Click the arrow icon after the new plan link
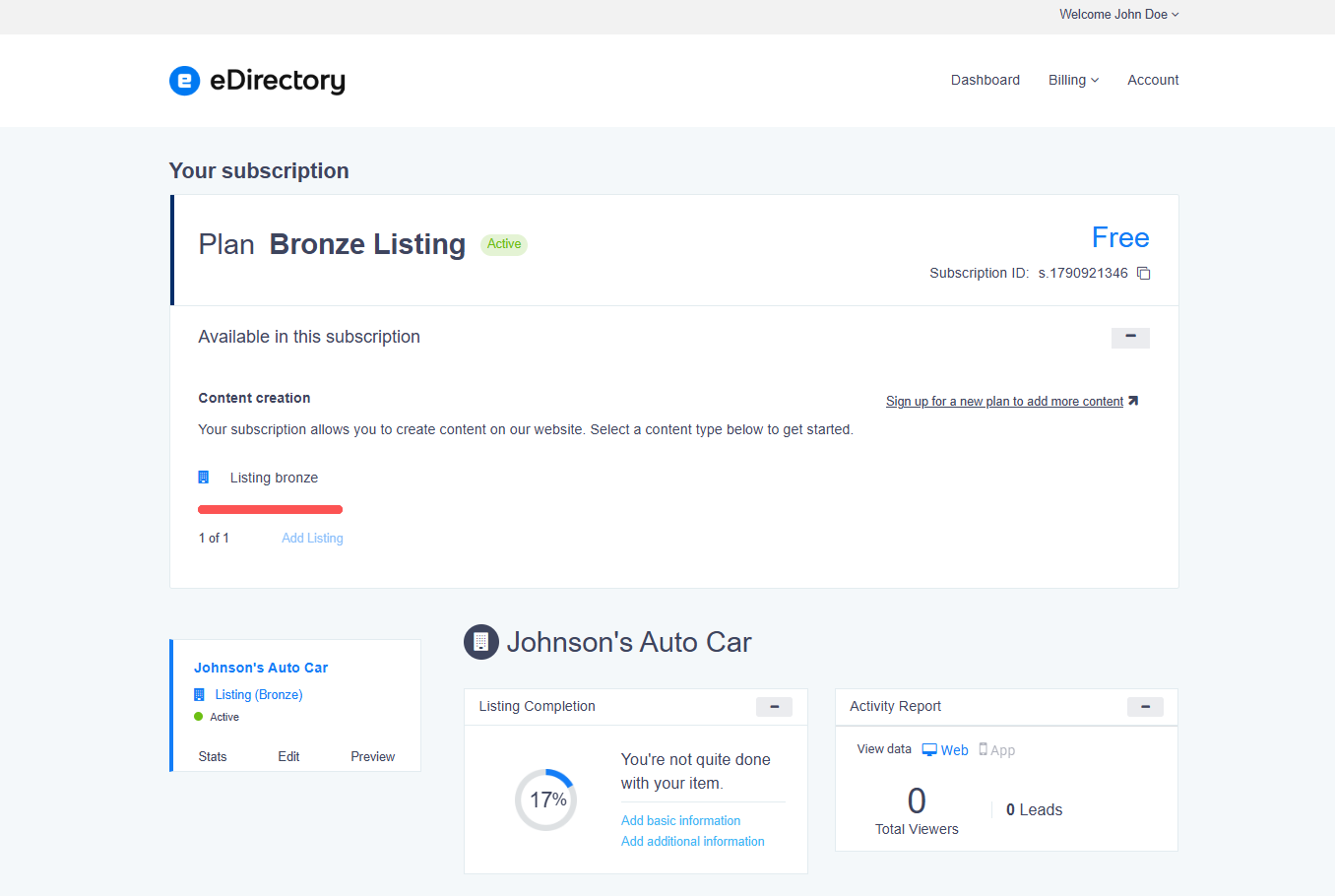The width and height of the screenshot is (1335, 896). [1133, 401]
